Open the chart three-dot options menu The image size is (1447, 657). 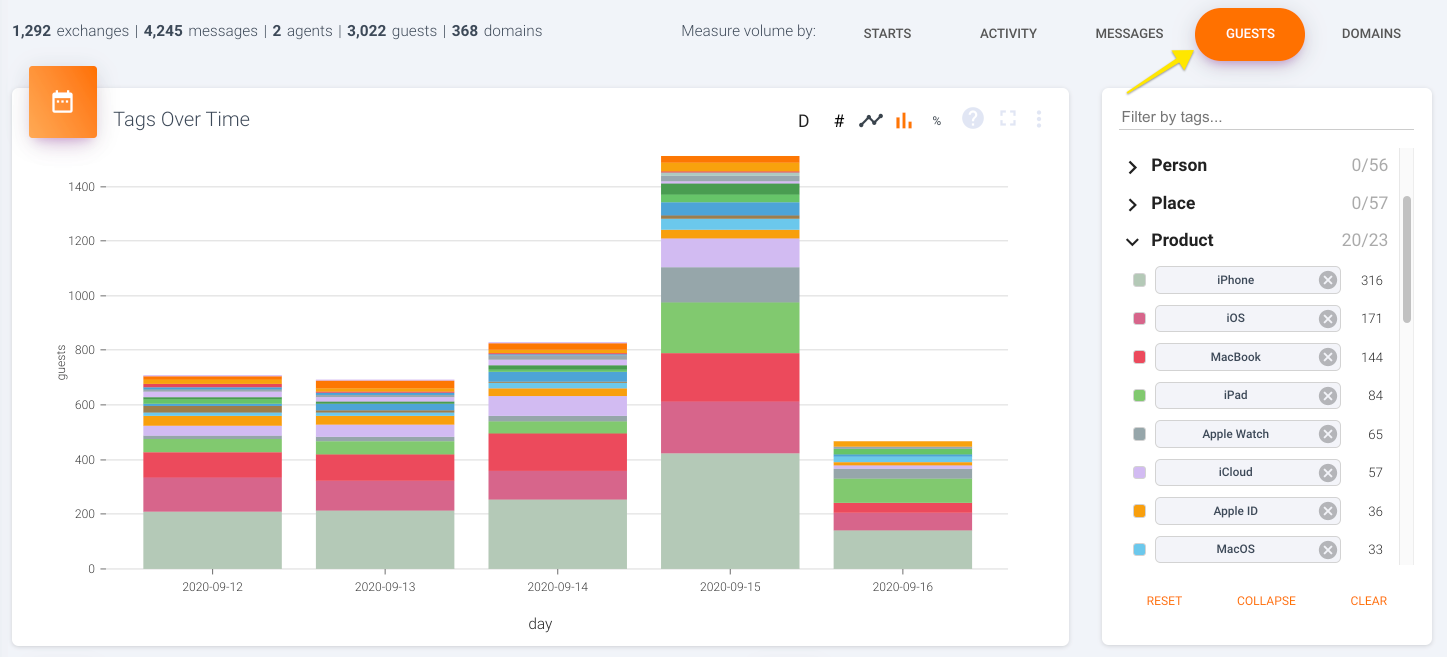1039,119
